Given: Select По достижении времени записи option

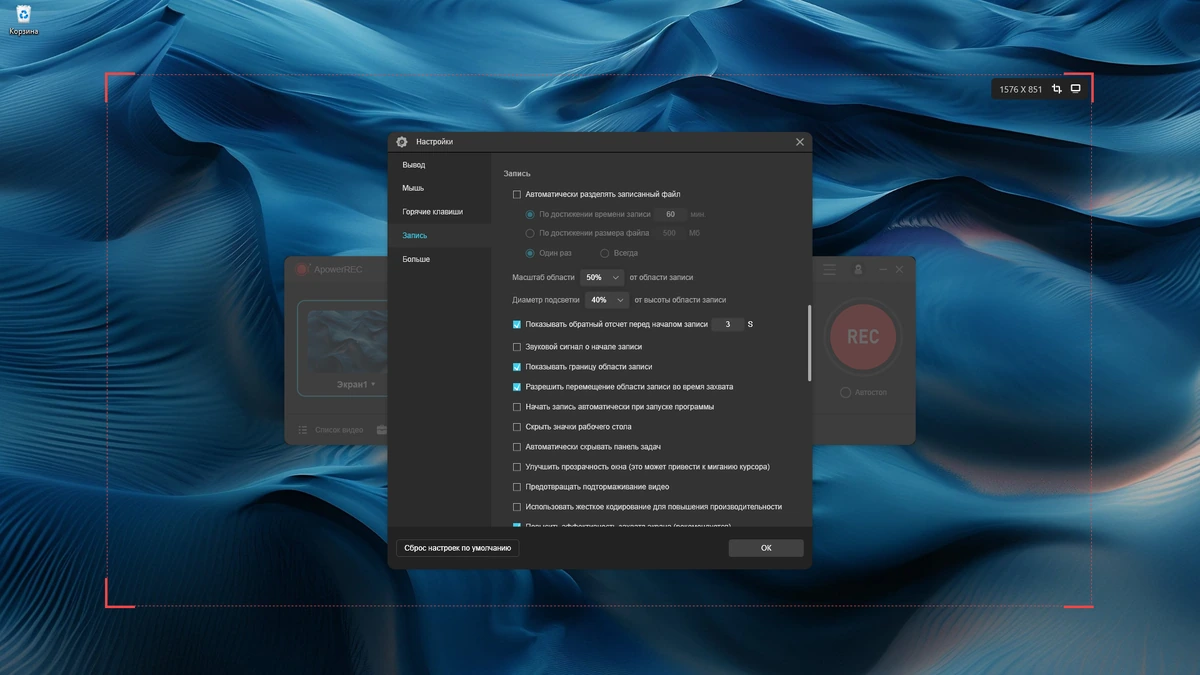Looking at the screenshot, I should 530,214.
